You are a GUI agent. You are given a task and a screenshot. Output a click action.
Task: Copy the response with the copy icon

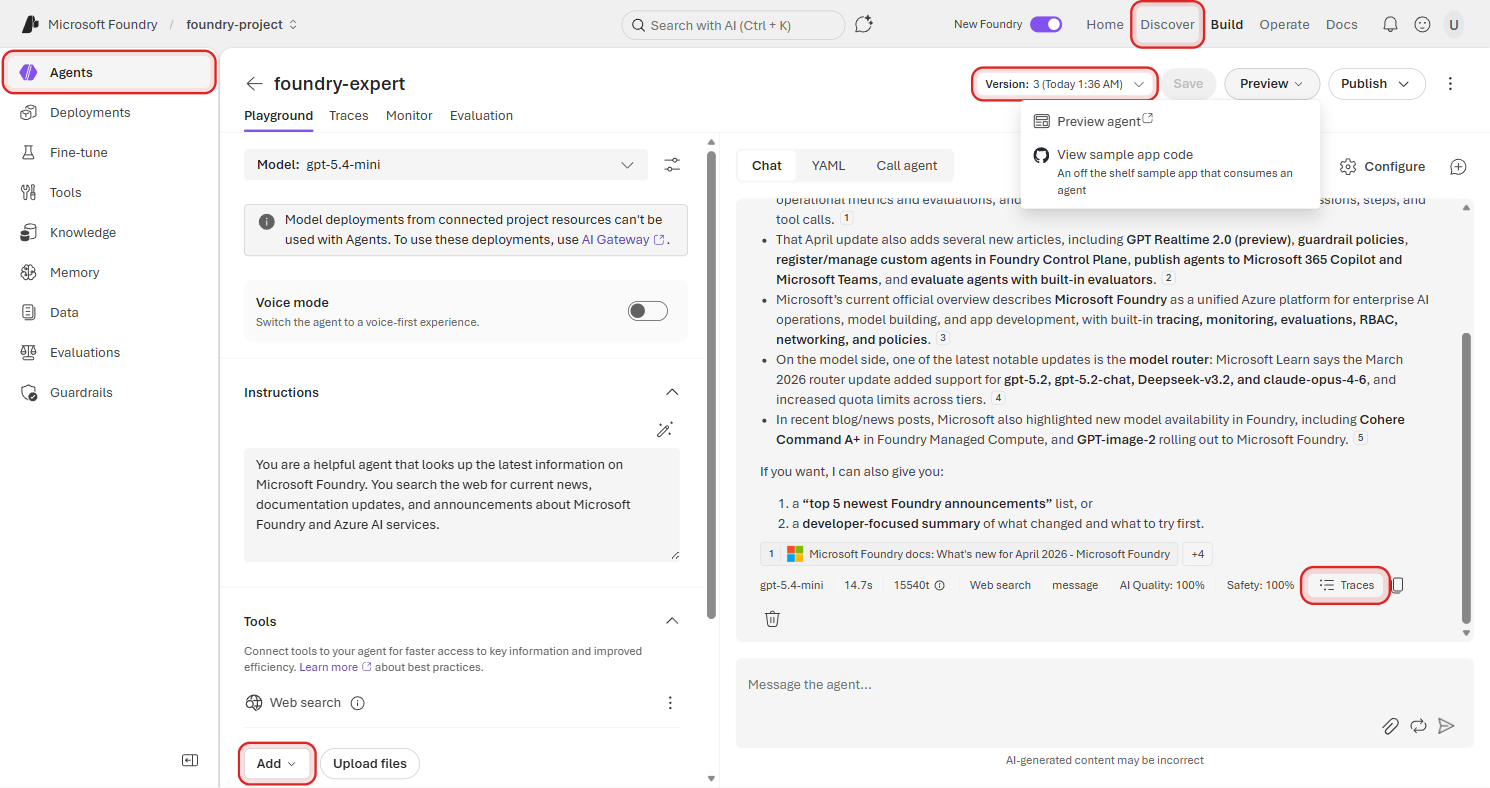(x=1398, y=585)
